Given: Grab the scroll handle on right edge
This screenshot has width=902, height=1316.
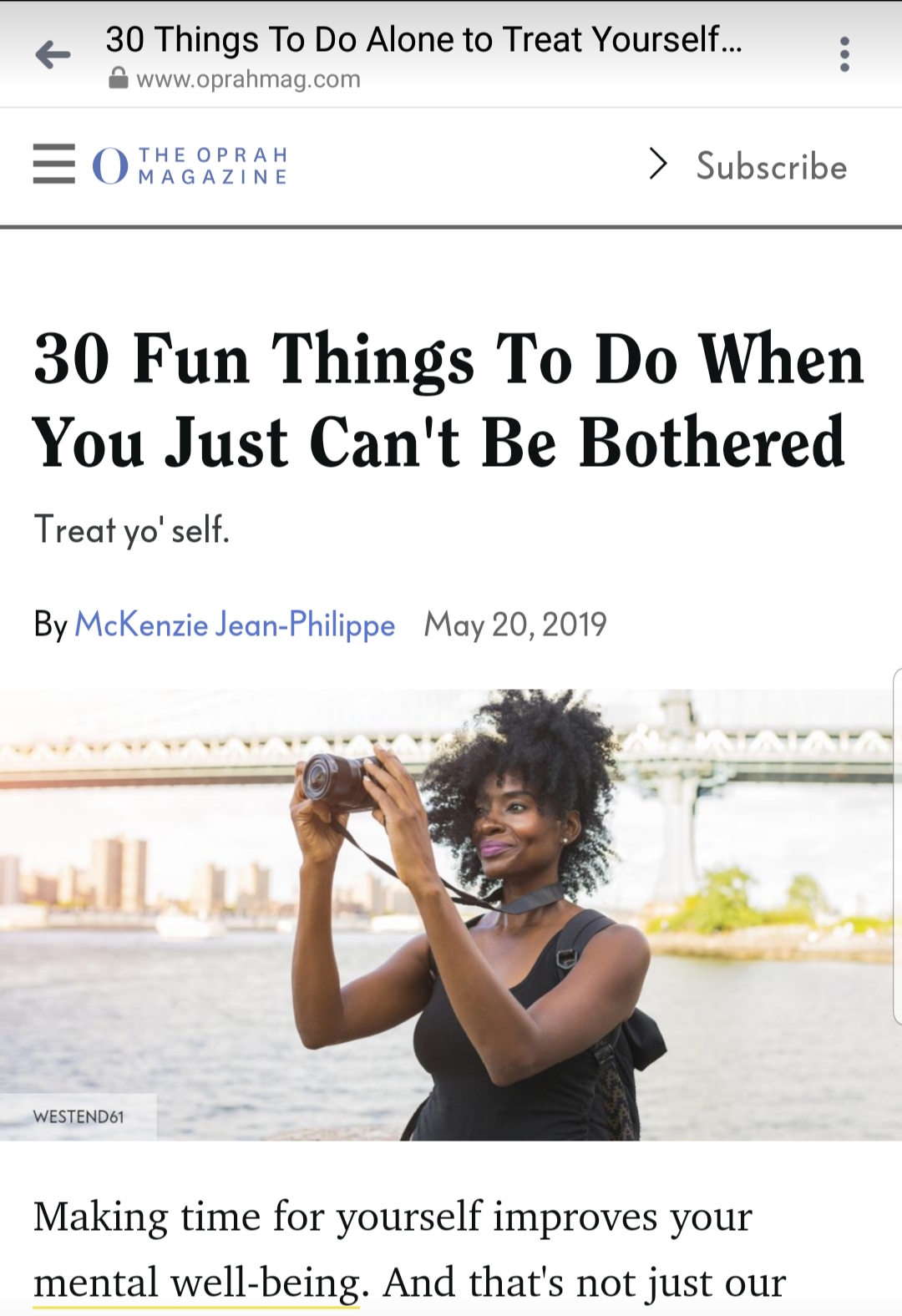Looking at the screenshot, I should point(897,845).
